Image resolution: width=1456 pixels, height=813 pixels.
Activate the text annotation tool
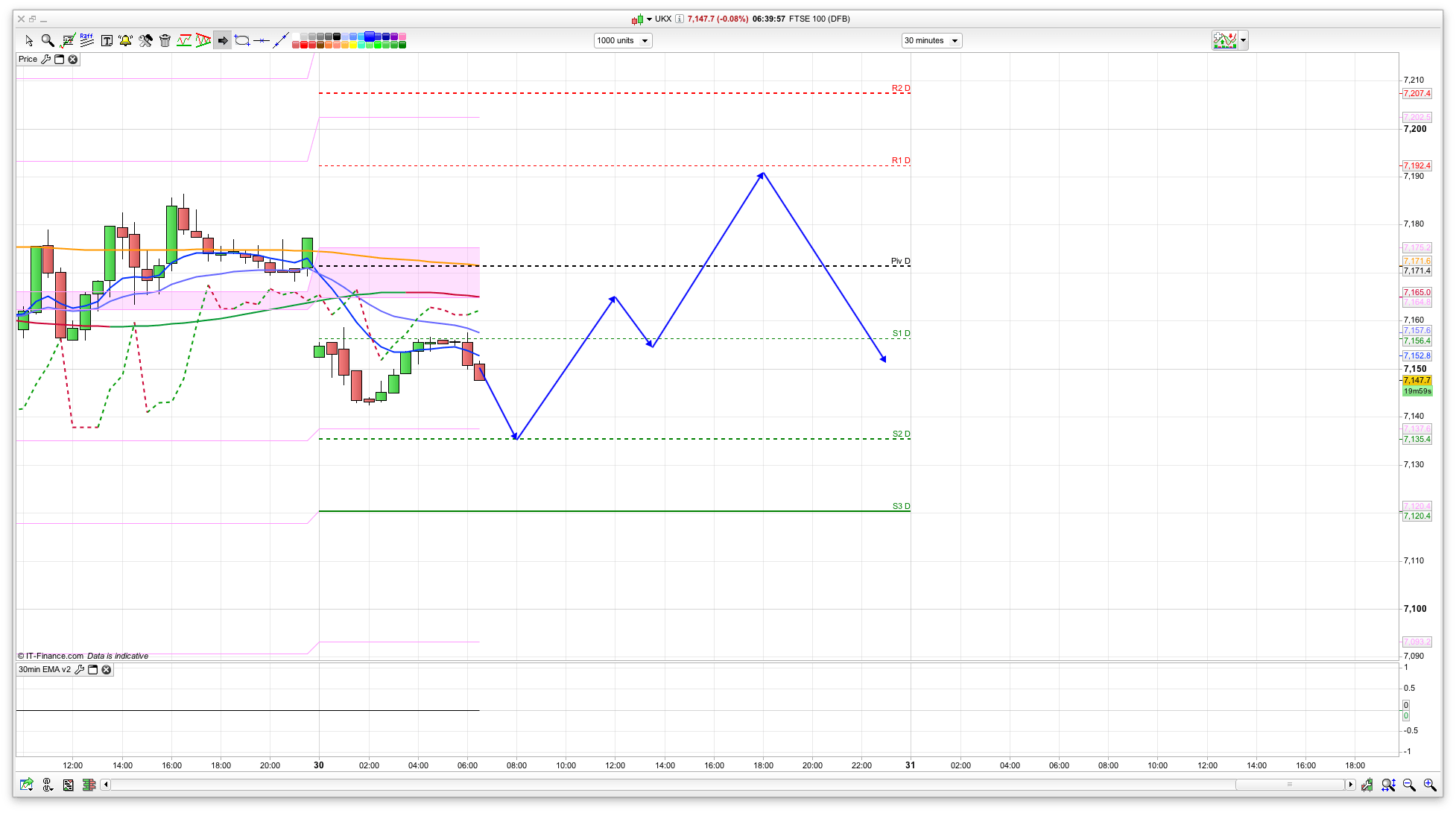coord(107,41)
